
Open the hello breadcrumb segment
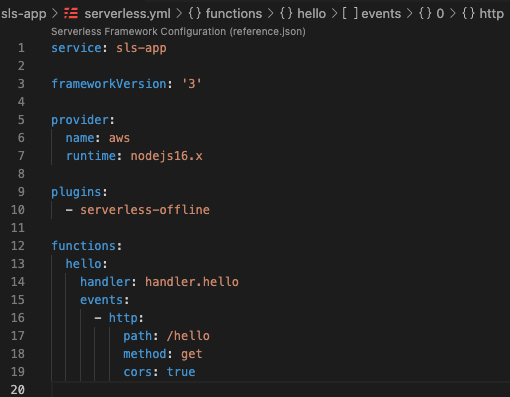pyautogui.click(x=311, y=14)
